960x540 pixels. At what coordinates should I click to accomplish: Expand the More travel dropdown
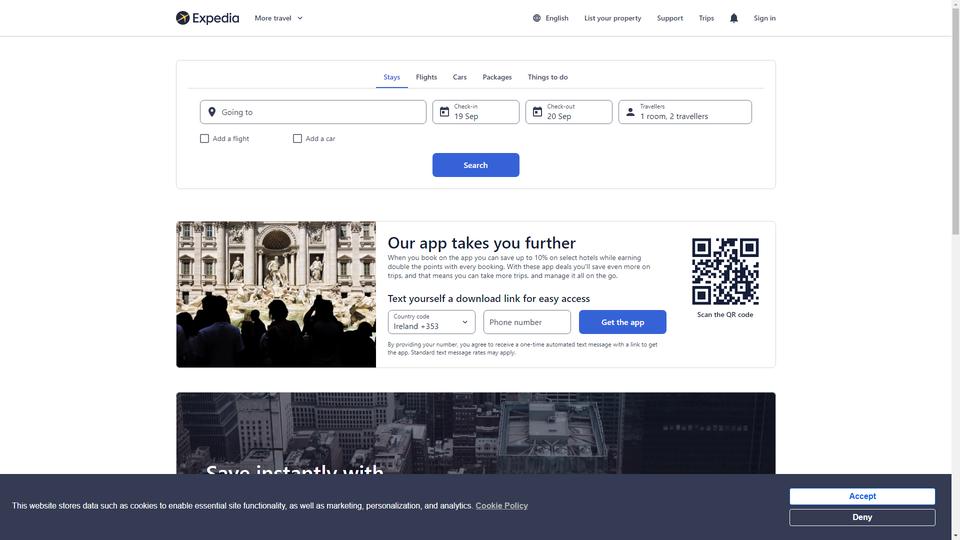point(279,18)
